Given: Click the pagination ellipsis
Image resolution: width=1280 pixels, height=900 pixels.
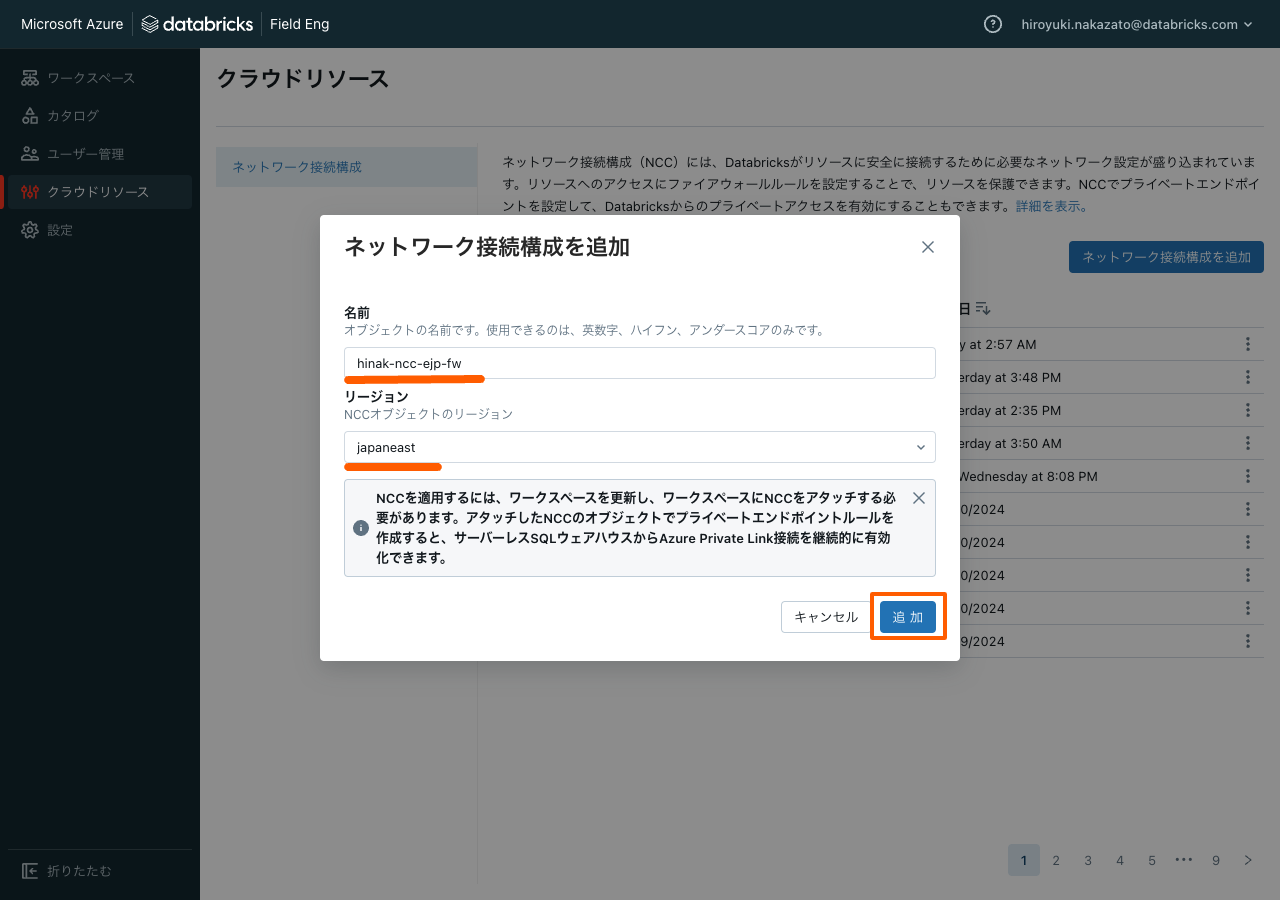Looking at the screenshot, I should (x=1184, y=860).
